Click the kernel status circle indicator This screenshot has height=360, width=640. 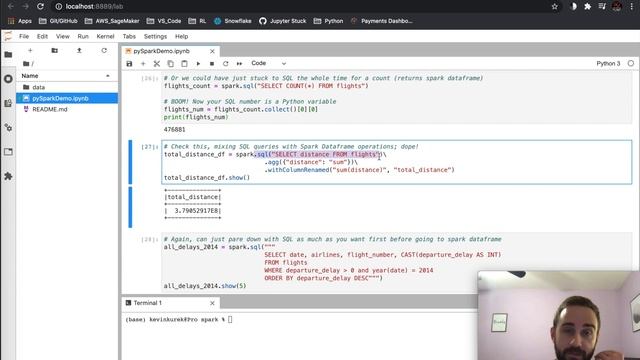(x=631, y=63)
